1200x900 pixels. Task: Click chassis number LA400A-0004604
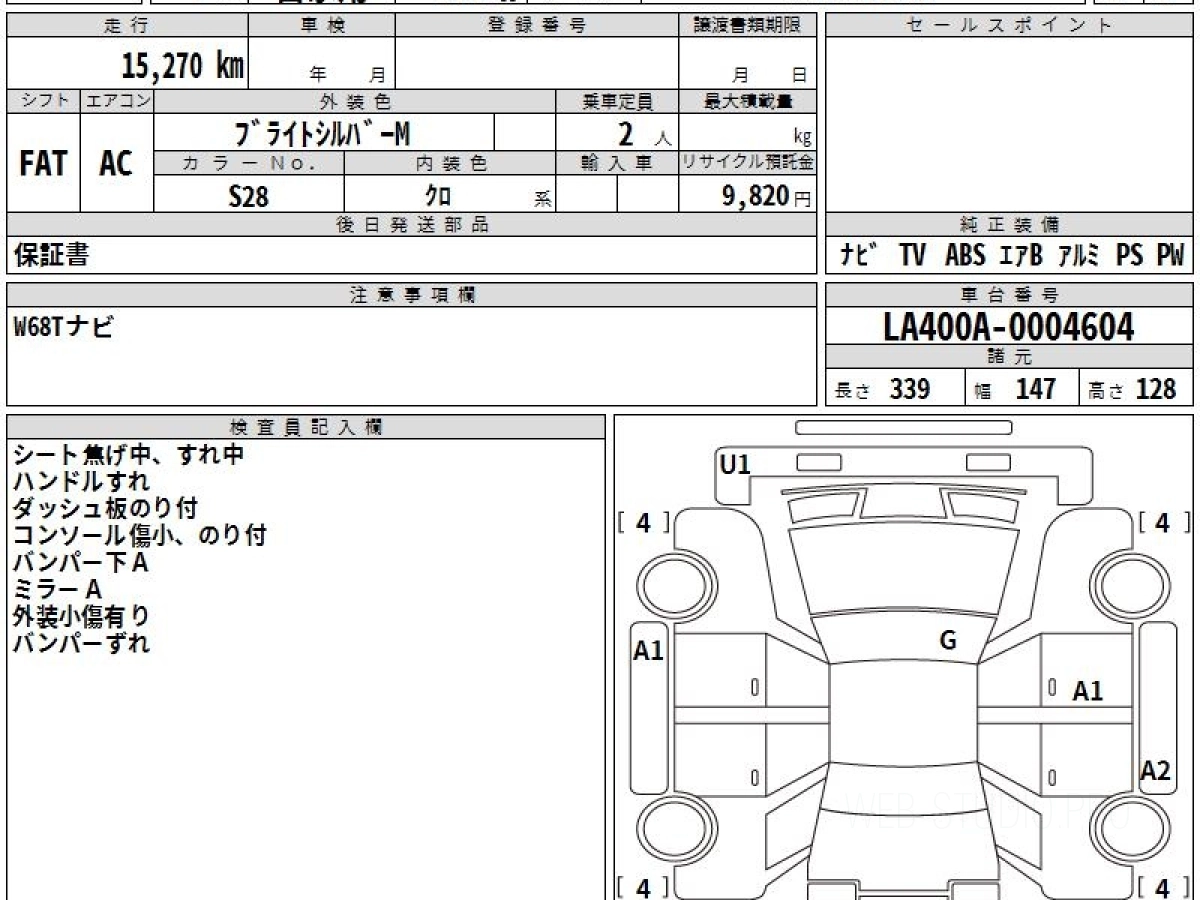click(x=1009, y=326)
